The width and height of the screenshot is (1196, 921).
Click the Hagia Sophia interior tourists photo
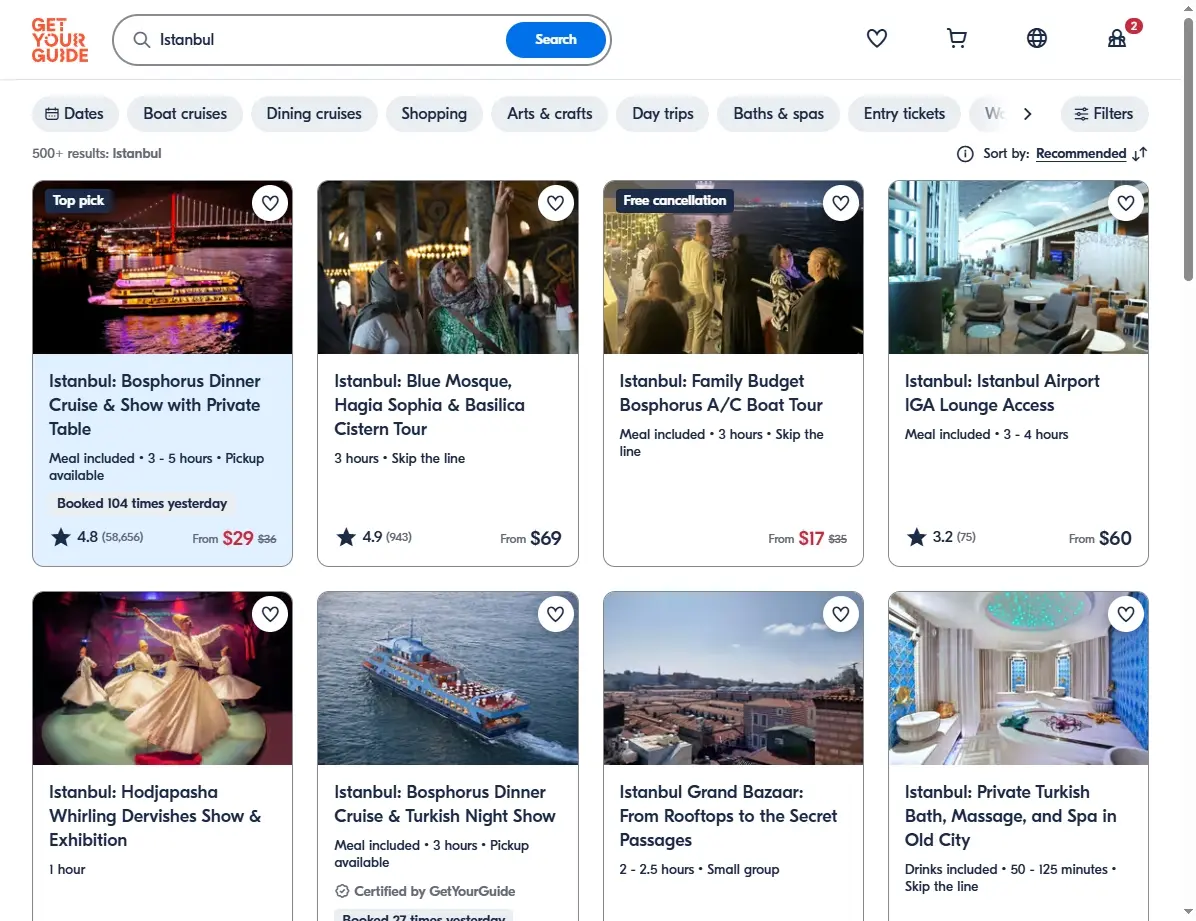[x=448, y=267]
